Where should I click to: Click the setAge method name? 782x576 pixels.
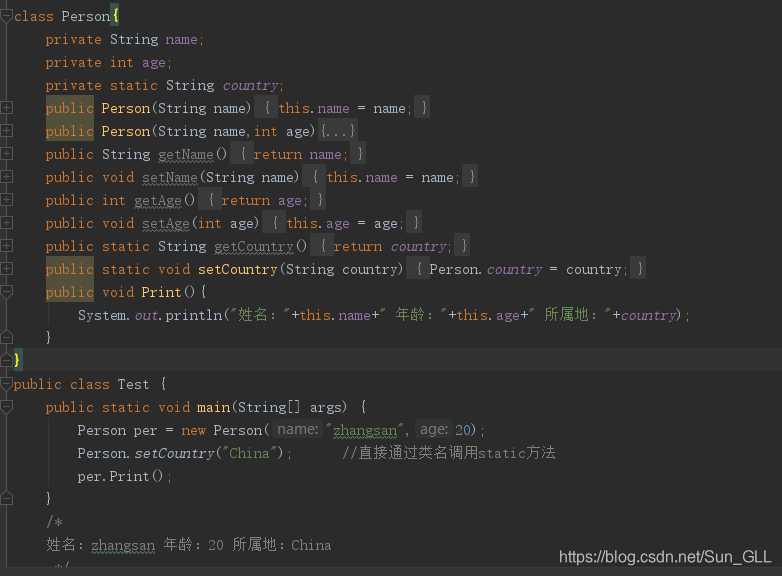[x=166, y=223]
